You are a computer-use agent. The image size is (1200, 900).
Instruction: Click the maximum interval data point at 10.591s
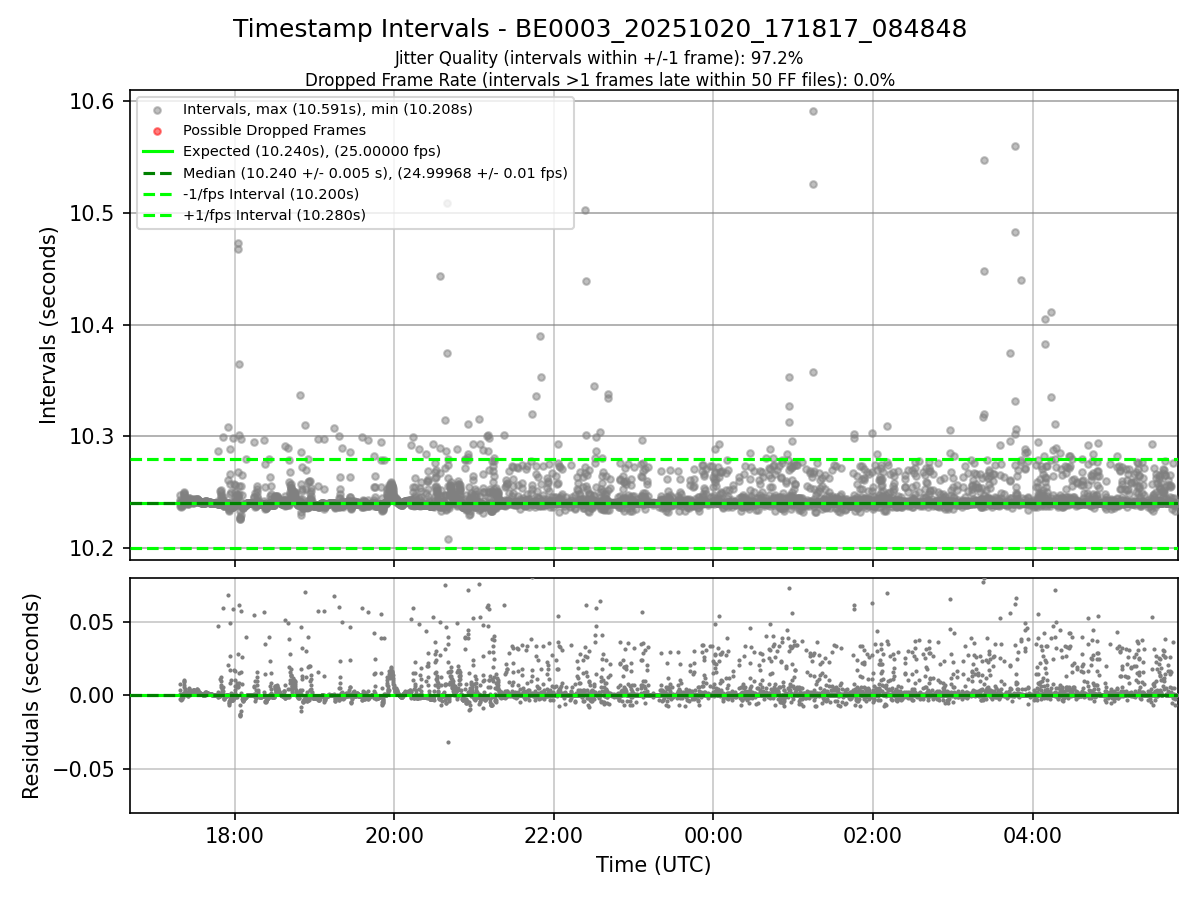coord(813,111)
